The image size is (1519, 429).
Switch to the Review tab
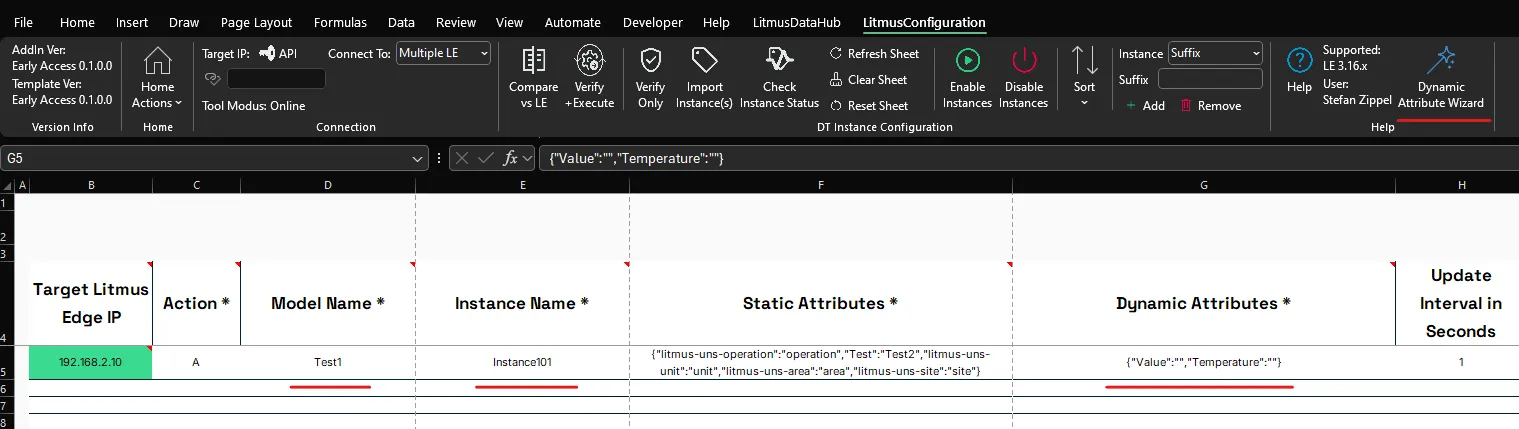[456, 22]
